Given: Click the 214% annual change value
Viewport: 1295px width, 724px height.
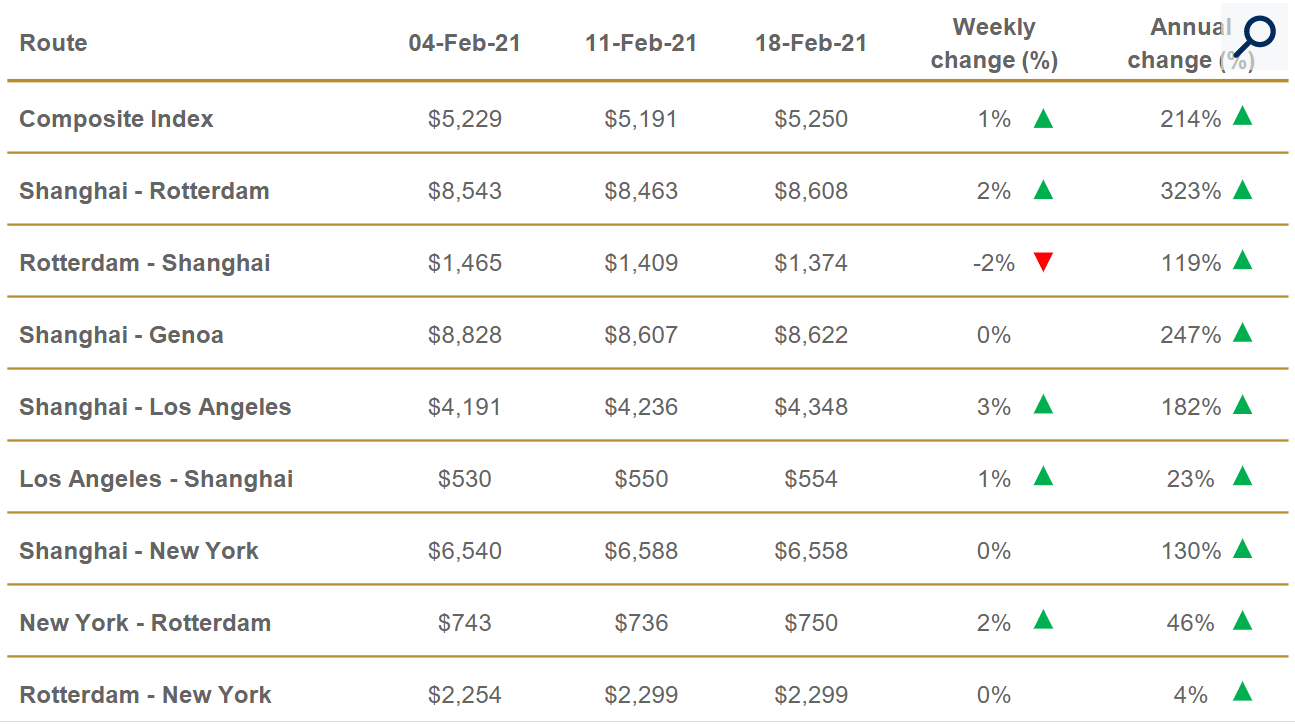Looking at the screenshot, I should (1190, 119).
